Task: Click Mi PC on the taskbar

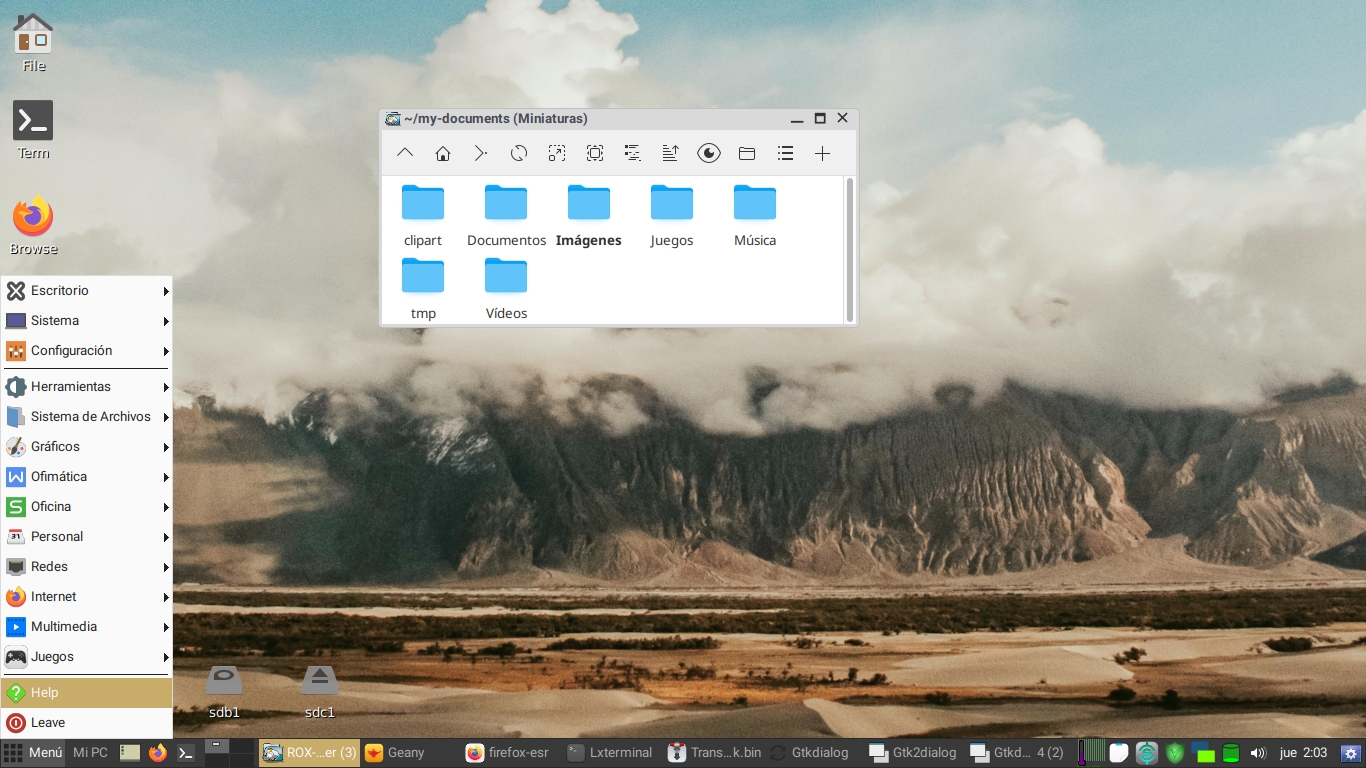Action: point(90,753)
